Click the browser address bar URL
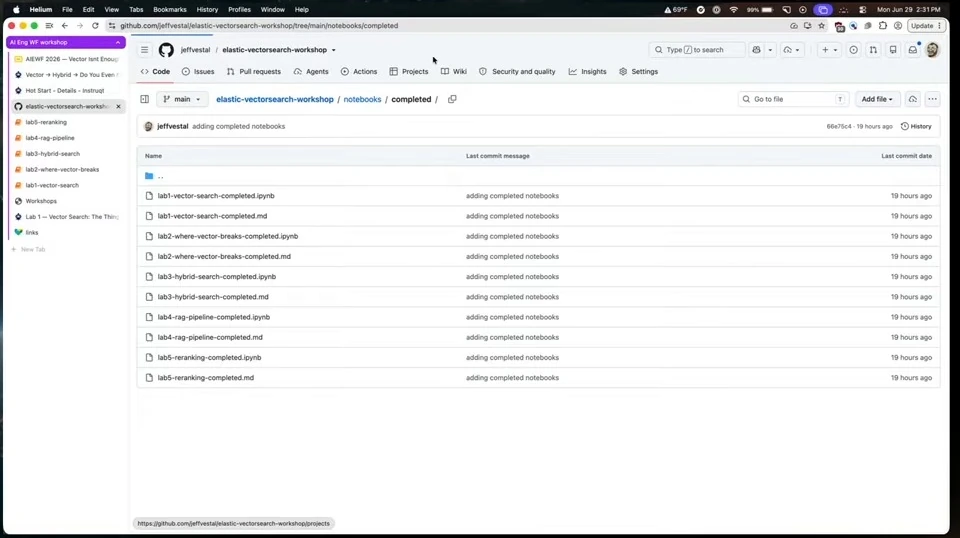The image size is (960, 538). click(x=259, y=26)
